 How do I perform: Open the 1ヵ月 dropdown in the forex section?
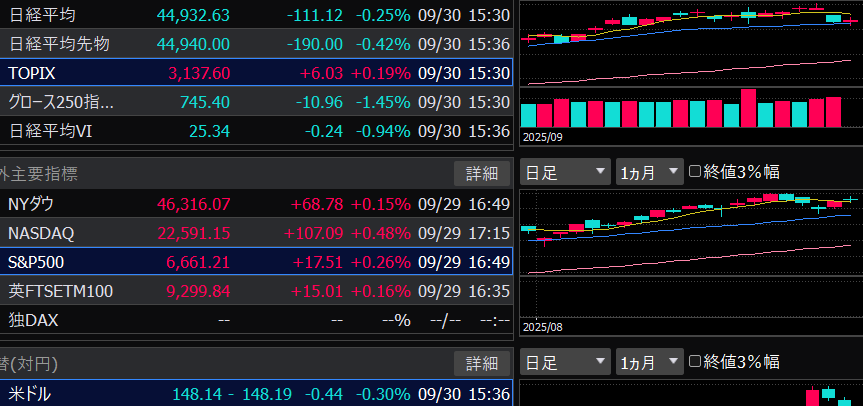(x=649, y=362)
